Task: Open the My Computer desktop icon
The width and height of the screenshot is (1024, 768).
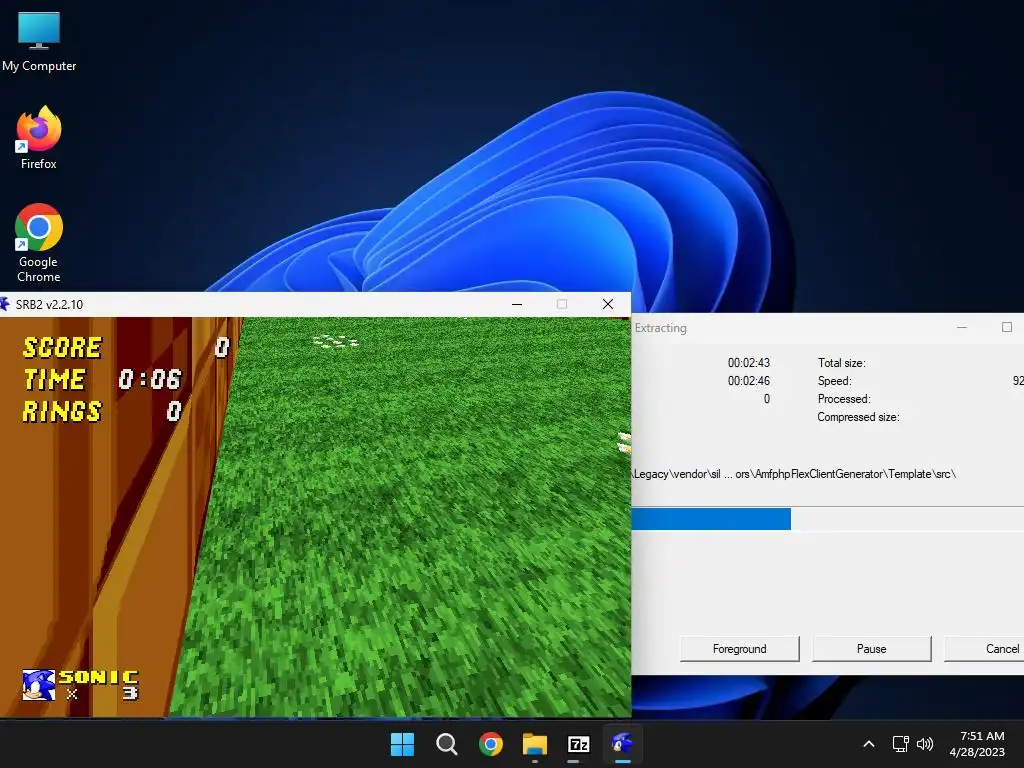Action: tap(39, 42)
